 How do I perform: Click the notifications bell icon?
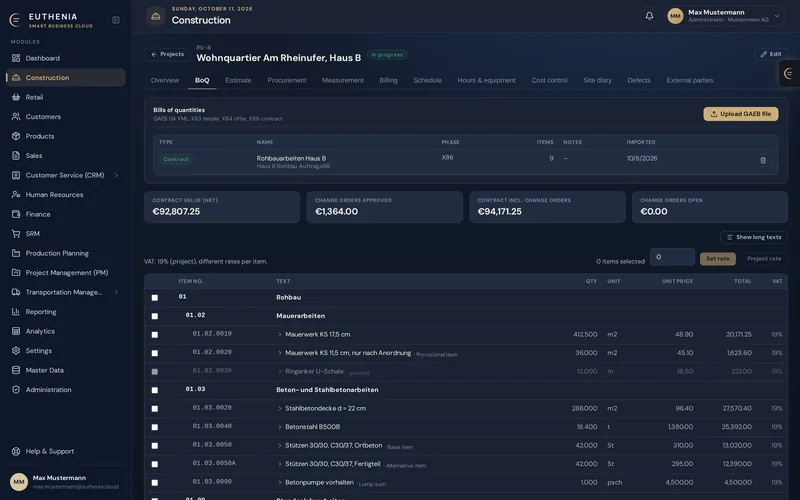649,16
